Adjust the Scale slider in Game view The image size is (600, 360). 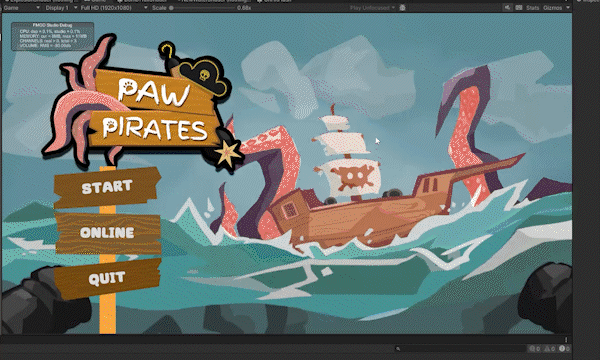(201, 8)
